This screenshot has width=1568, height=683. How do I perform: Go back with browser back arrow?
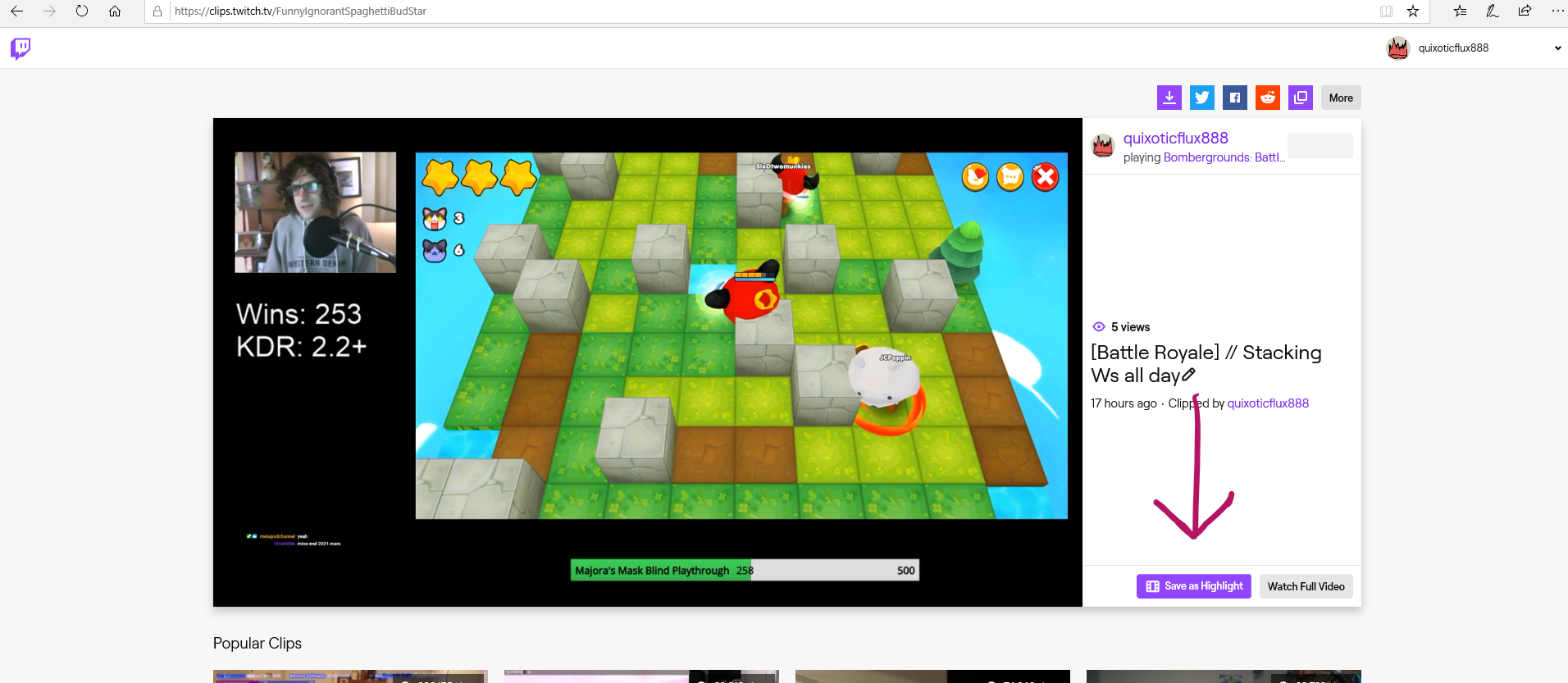16,11
